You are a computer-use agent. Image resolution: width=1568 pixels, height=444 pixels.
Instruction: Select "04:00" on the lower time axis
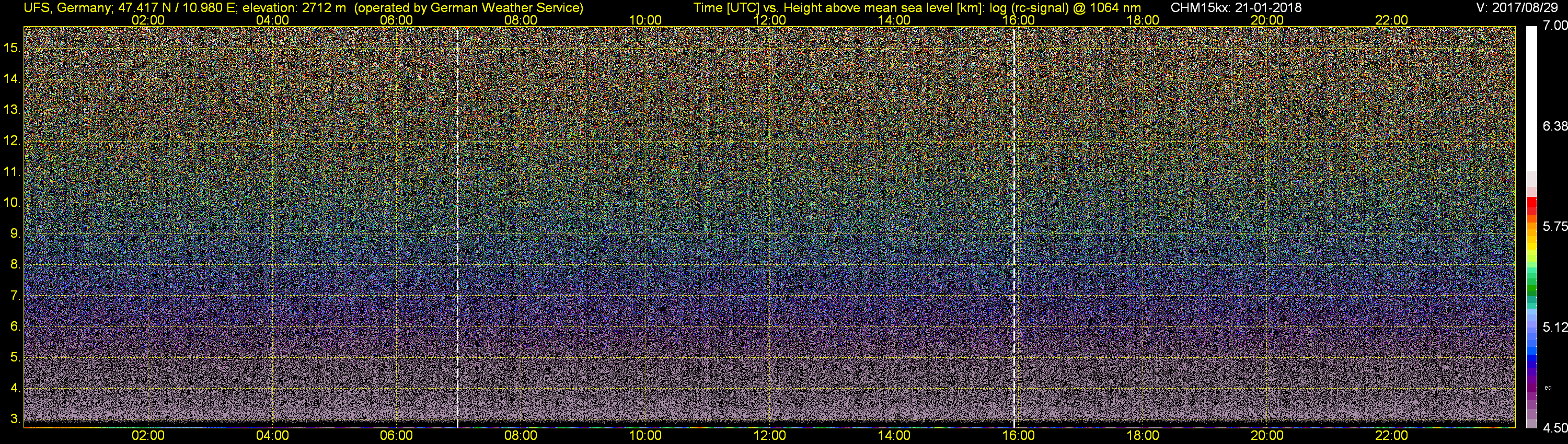coord(272,436)
